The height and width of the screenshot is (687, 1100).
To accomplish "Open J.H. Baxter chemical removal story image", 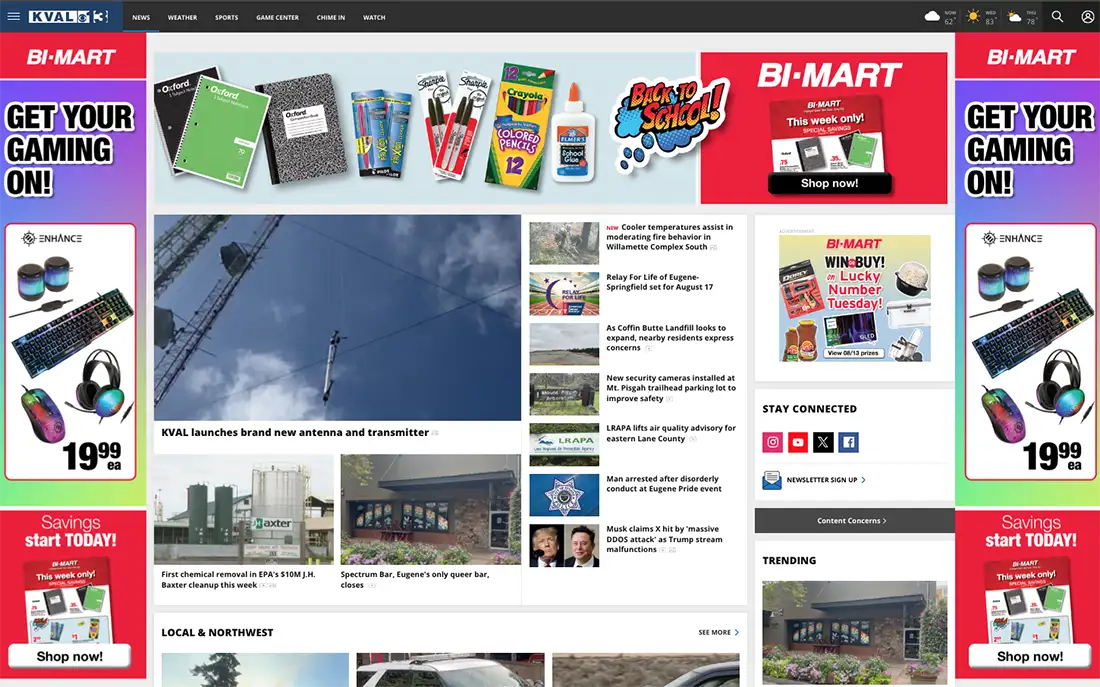I will pyautogui.click(x=244, y=509).
